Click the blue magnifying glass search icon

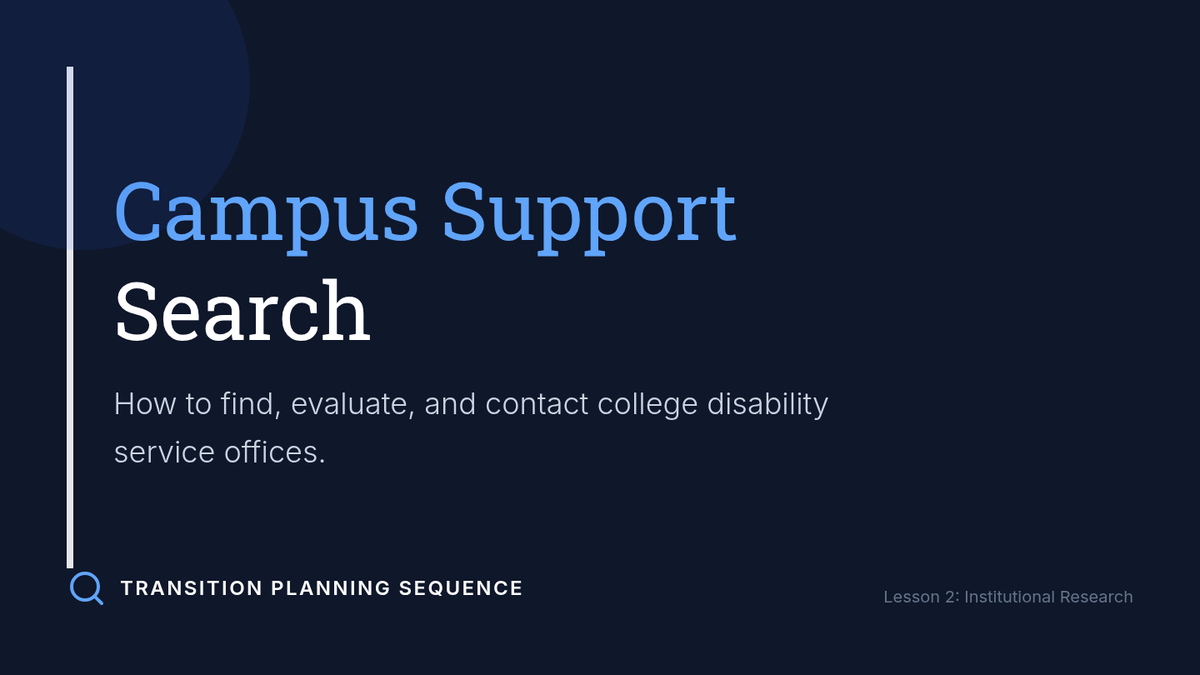[87, 588]
